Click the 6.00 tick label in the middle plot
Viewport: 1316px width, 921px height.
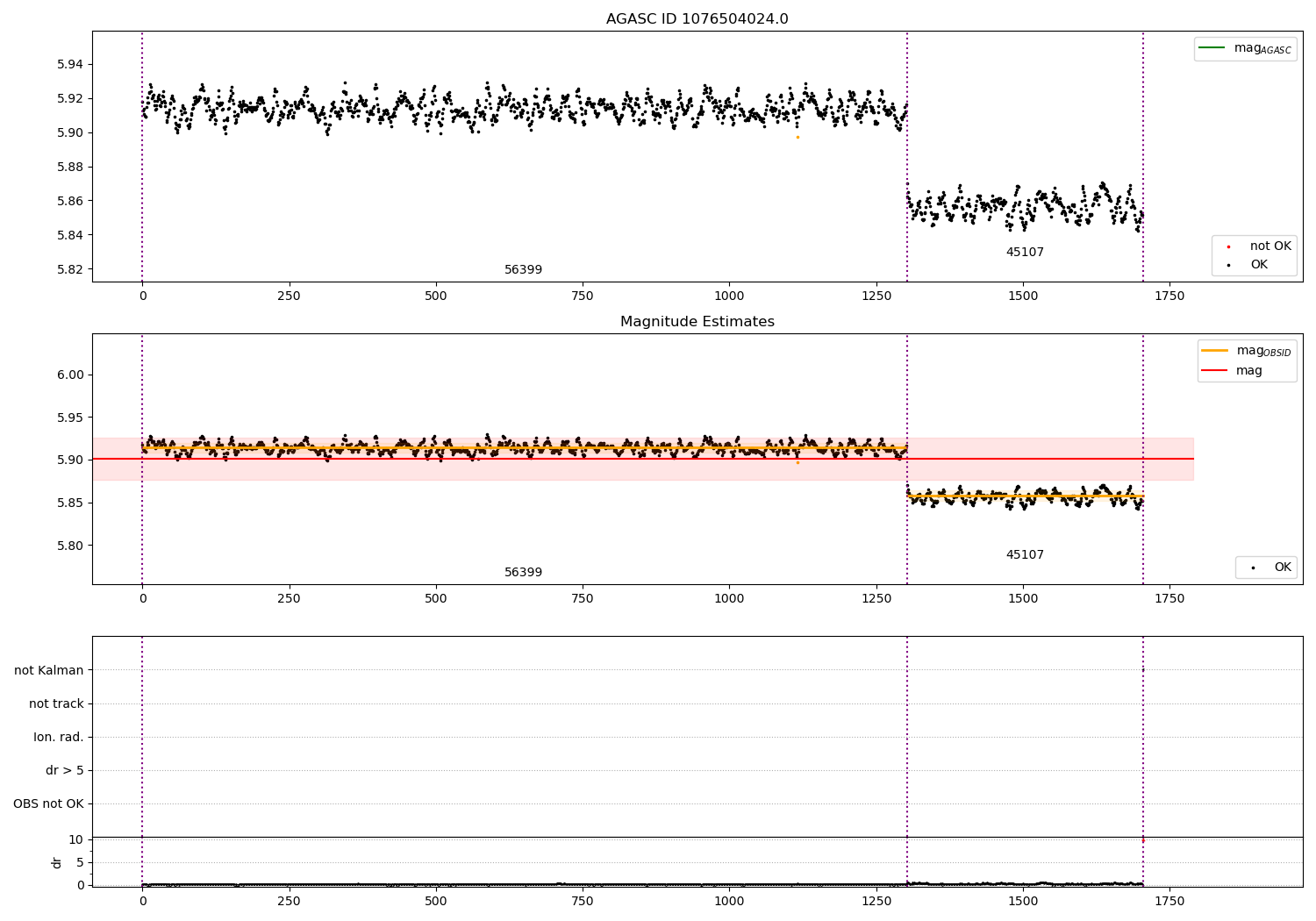[70, 375]
